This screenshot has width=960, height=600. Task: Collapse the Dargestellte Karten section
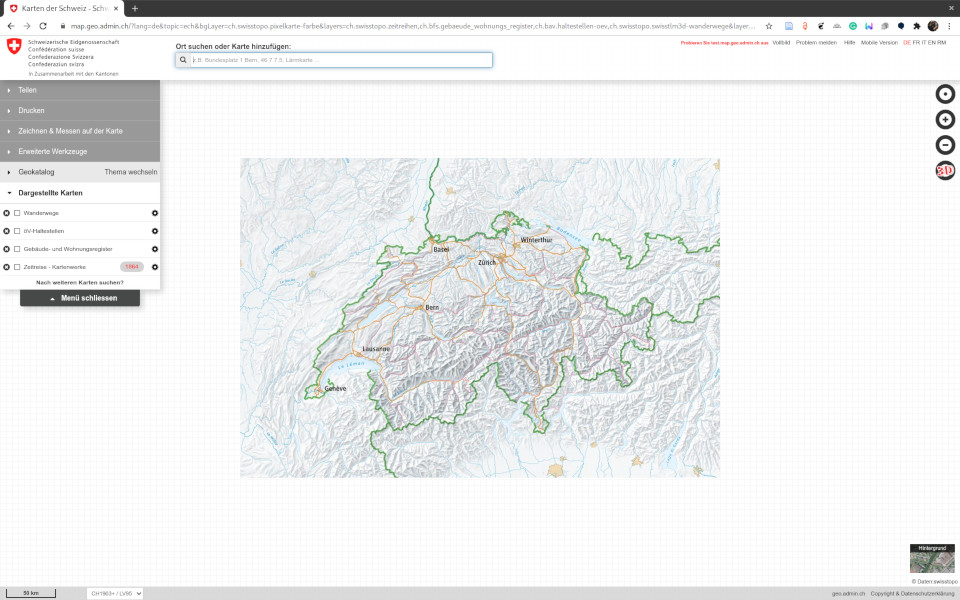[x=50, y=193]
